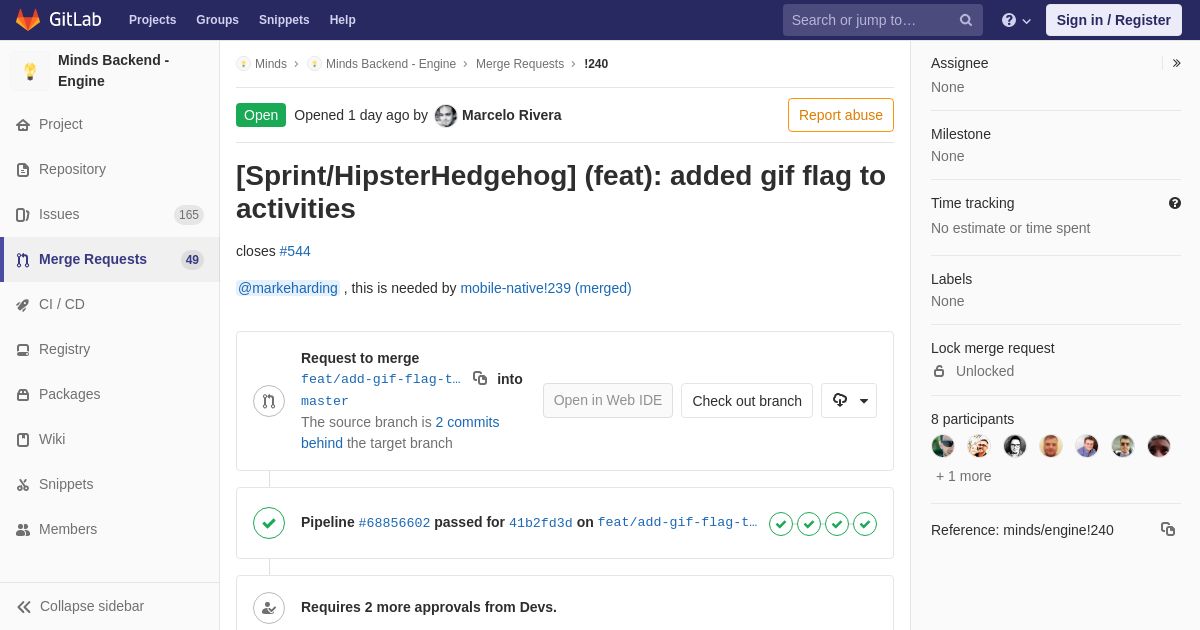Viewport: 1200px width, 630px height.
Task: Click the Wiki book icon in sidebar
Action: pyautogui.click(x=23, y=440)
